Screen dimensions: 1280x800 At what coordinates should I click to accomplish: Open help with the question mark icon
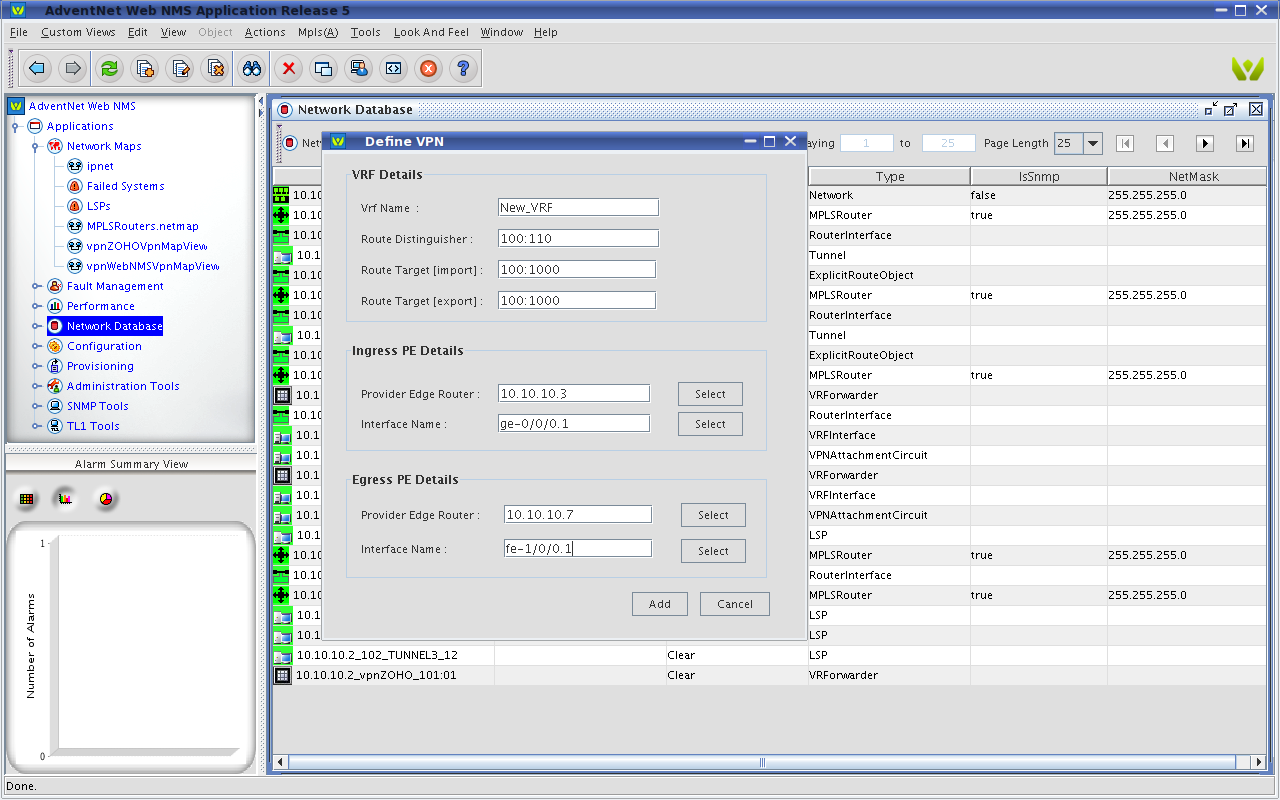pos(463,69)
